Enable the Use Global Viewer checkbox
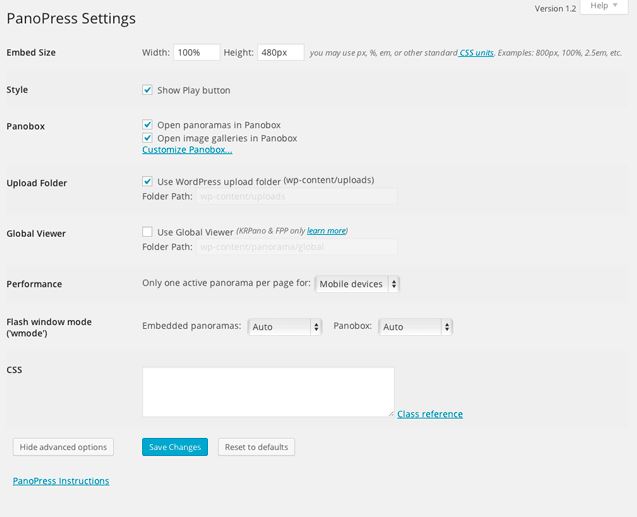The image size is (637, 517). tap(147, 232)
